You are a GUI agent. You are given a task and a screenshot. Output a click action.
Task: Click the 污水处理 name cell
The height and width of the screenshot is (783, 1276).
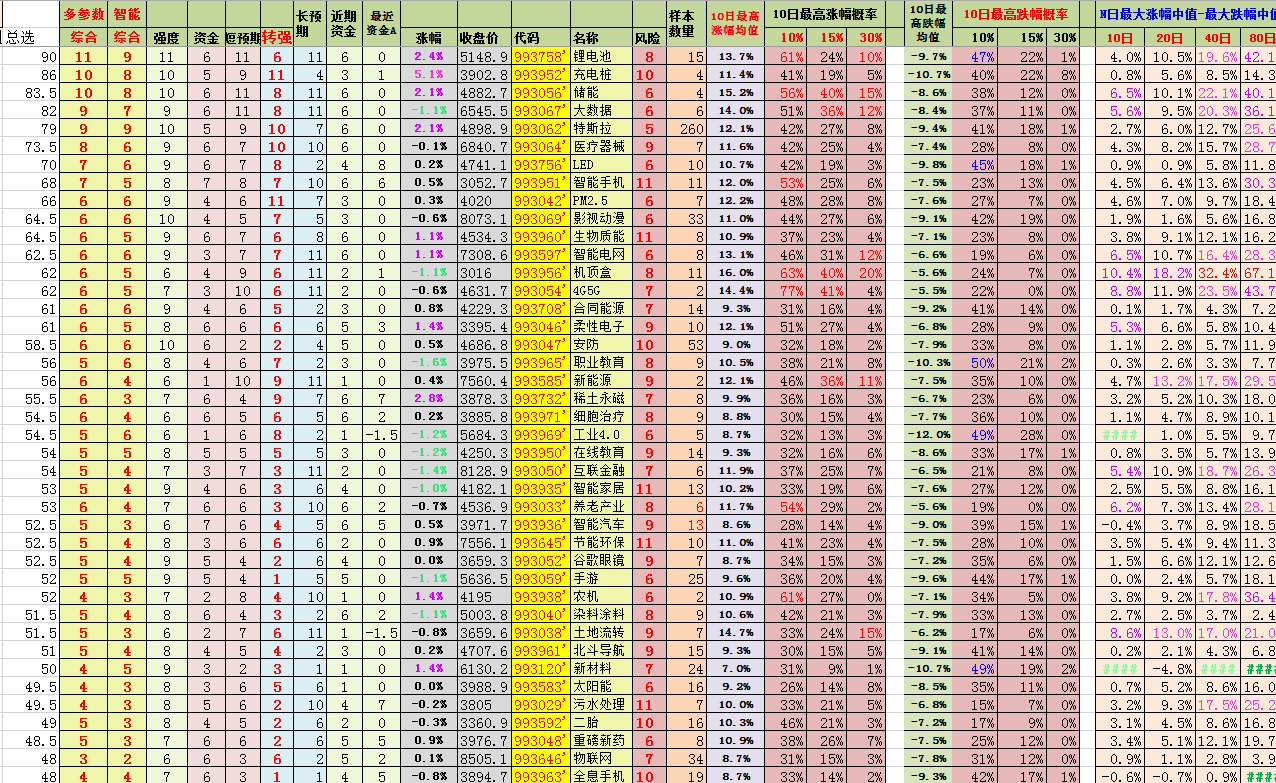602,705
